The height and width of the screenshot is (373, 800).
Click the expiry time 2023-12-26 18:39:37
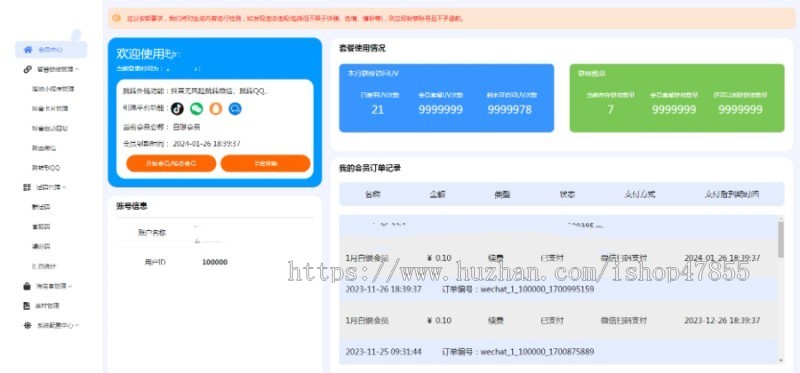pos(722,321)
